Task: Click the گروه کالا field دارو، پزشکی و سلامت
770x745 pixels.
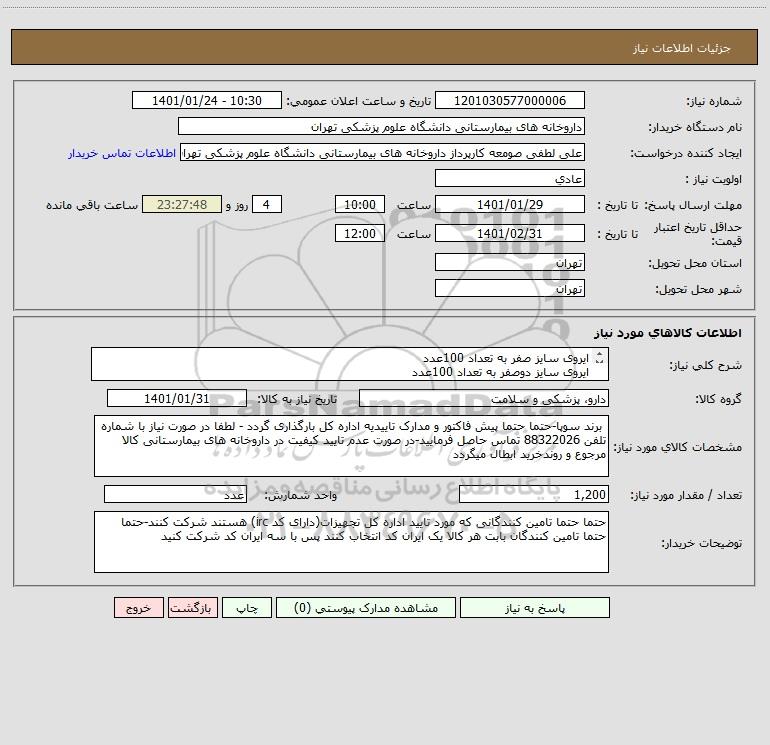Action: click(484, 398)
